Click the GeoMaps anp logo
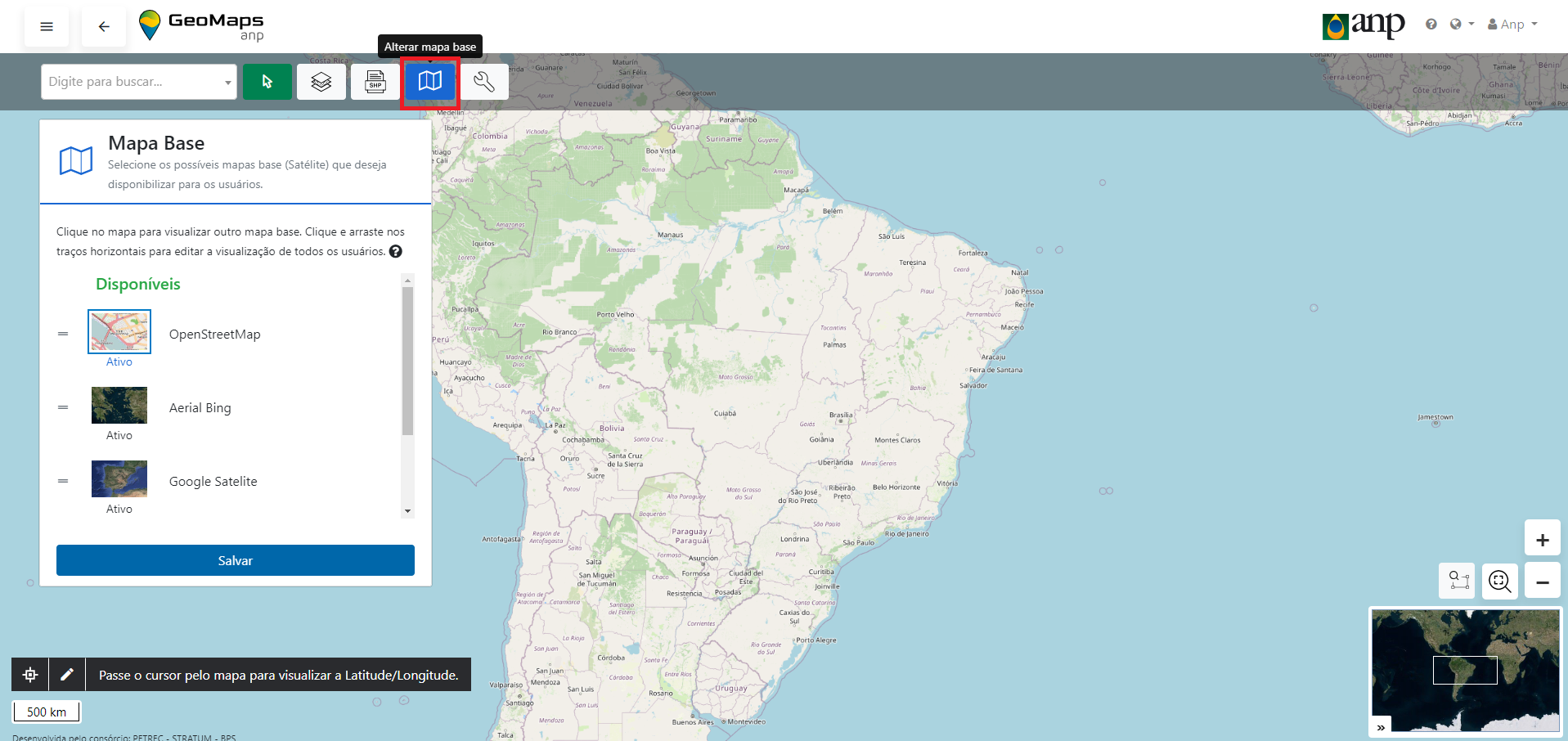 tap(201, 25)
